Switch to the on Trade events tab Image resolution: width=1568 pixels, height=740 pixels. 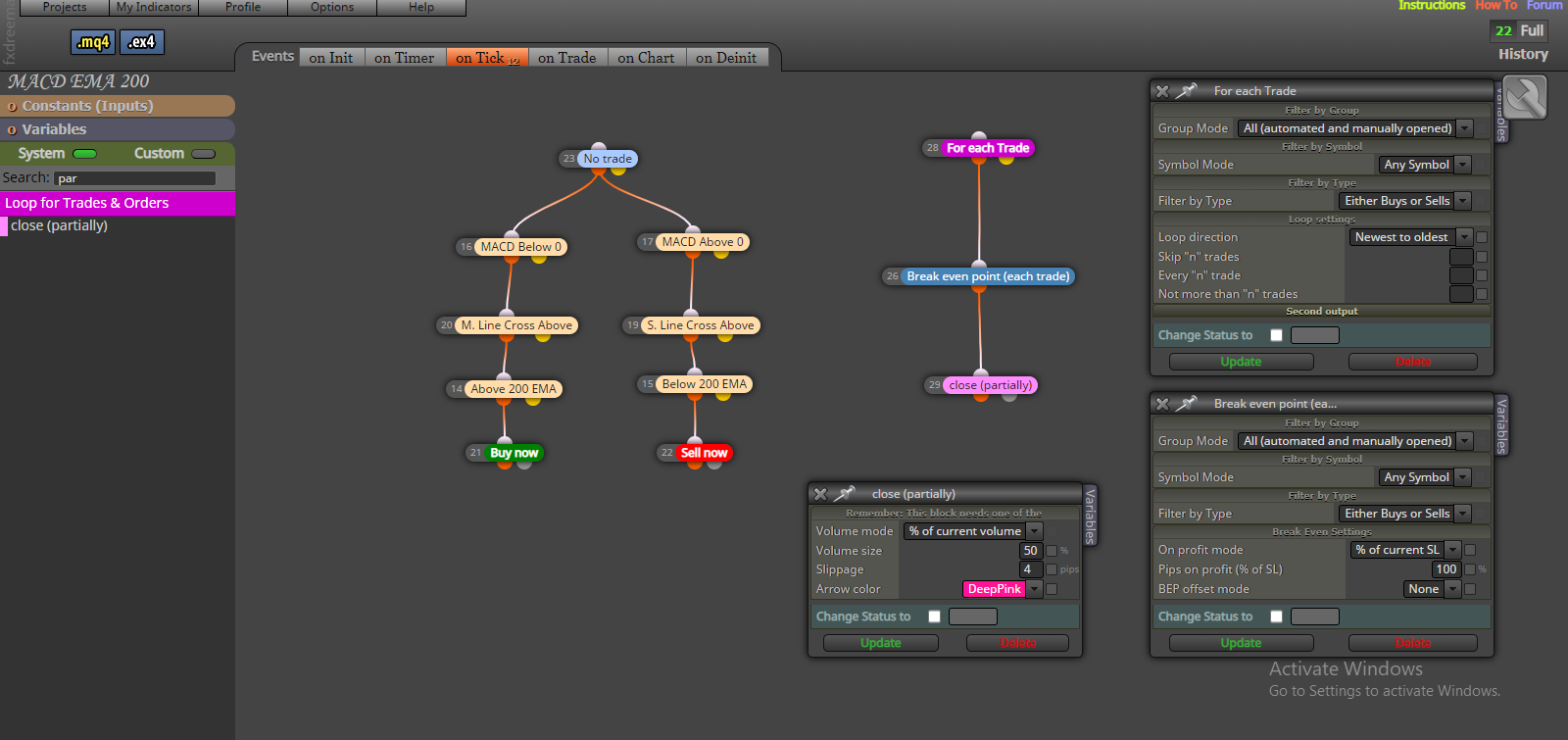(x=566, y=58)
